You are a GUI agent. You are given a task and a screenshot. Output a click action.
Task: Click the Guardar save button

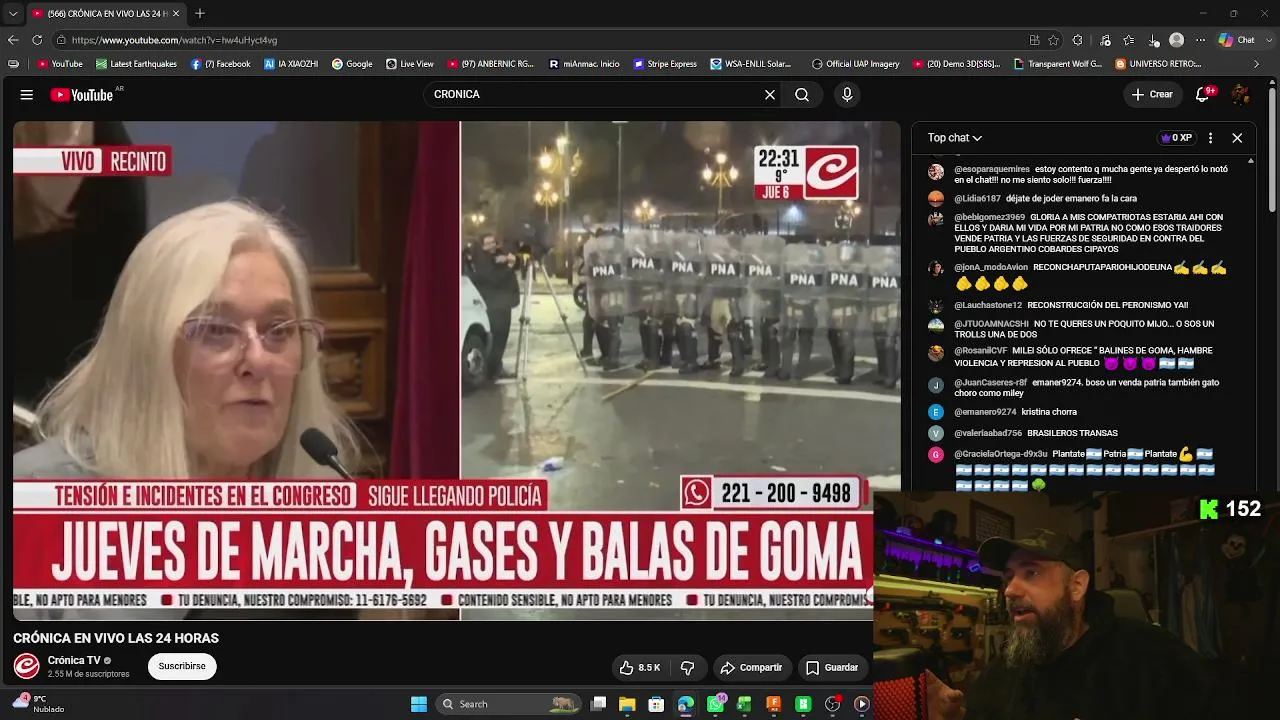[832, 668]
